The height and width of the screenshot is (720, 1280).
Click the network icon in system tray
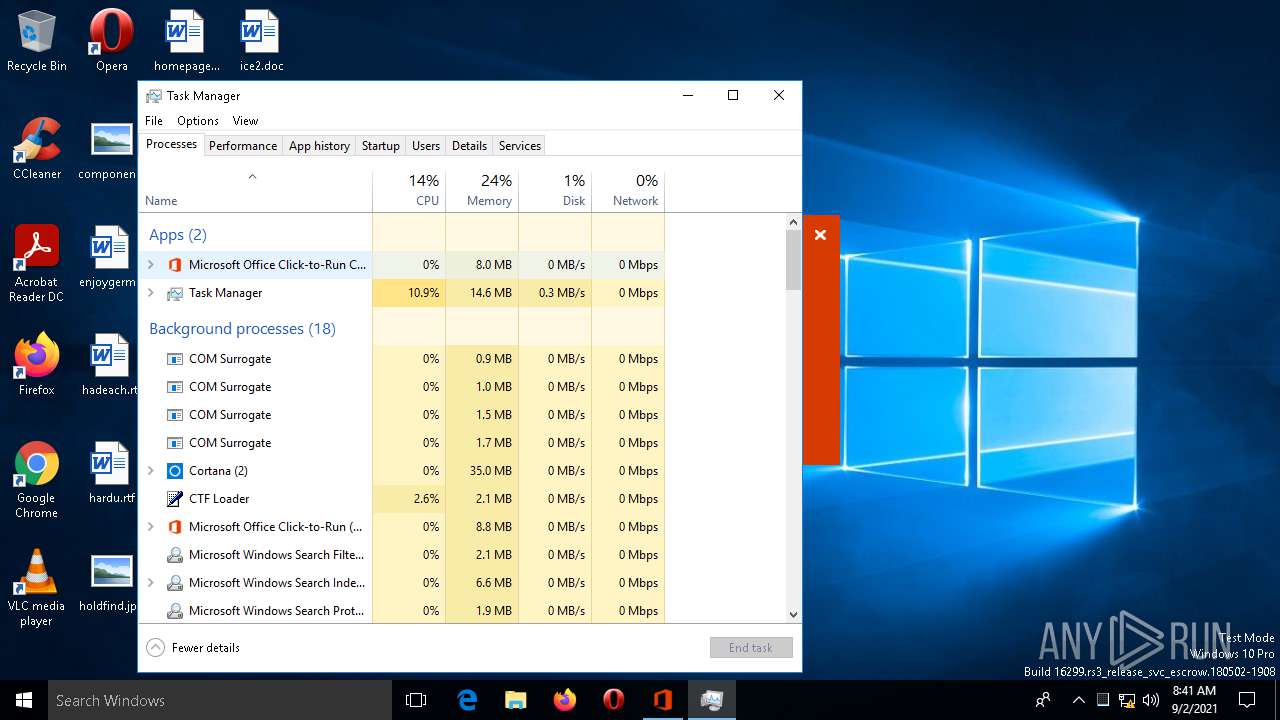click(x=1126, y=700)
